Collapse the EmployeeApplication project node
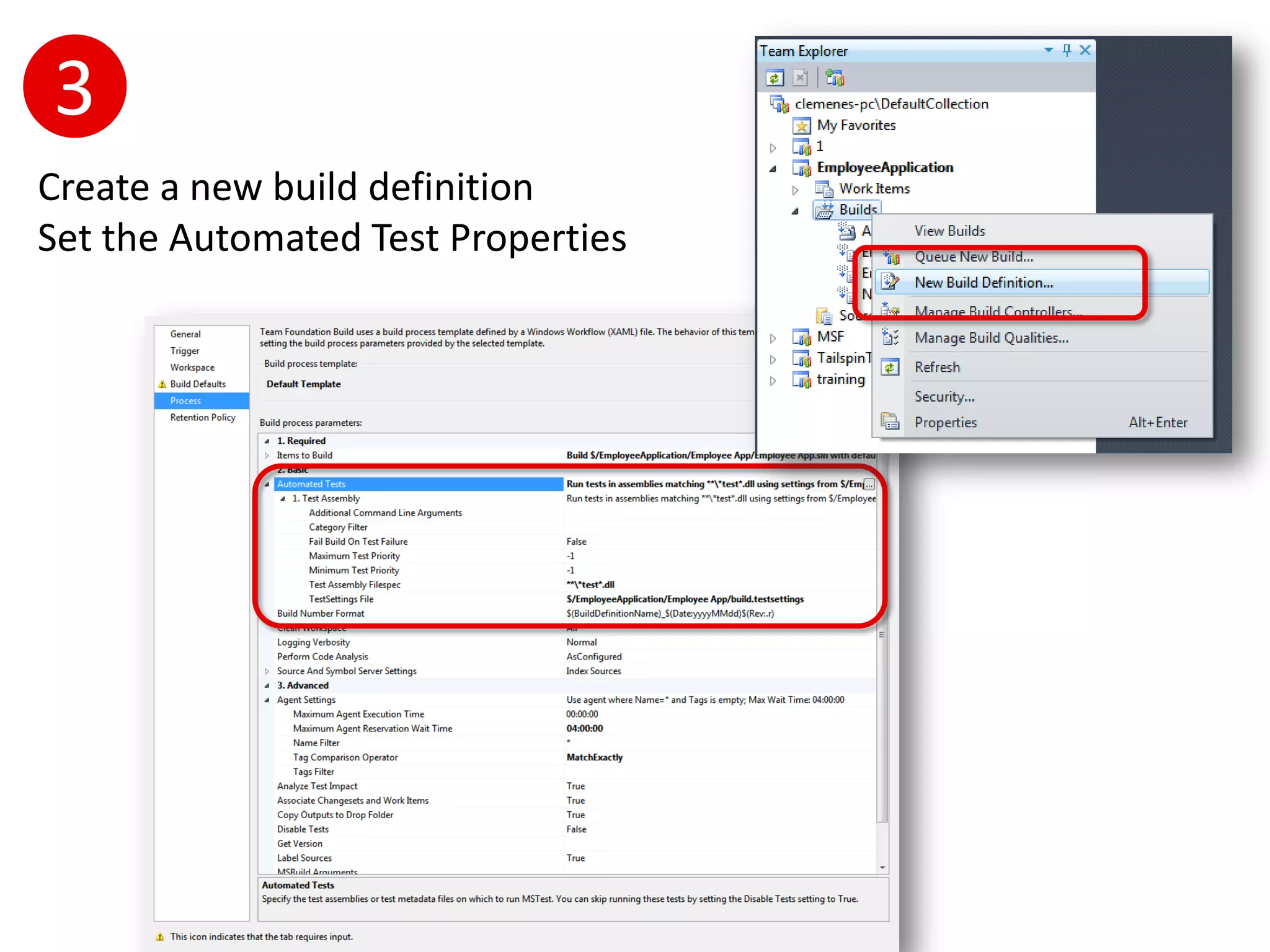 pyautogui.click(x=773, y=169)
